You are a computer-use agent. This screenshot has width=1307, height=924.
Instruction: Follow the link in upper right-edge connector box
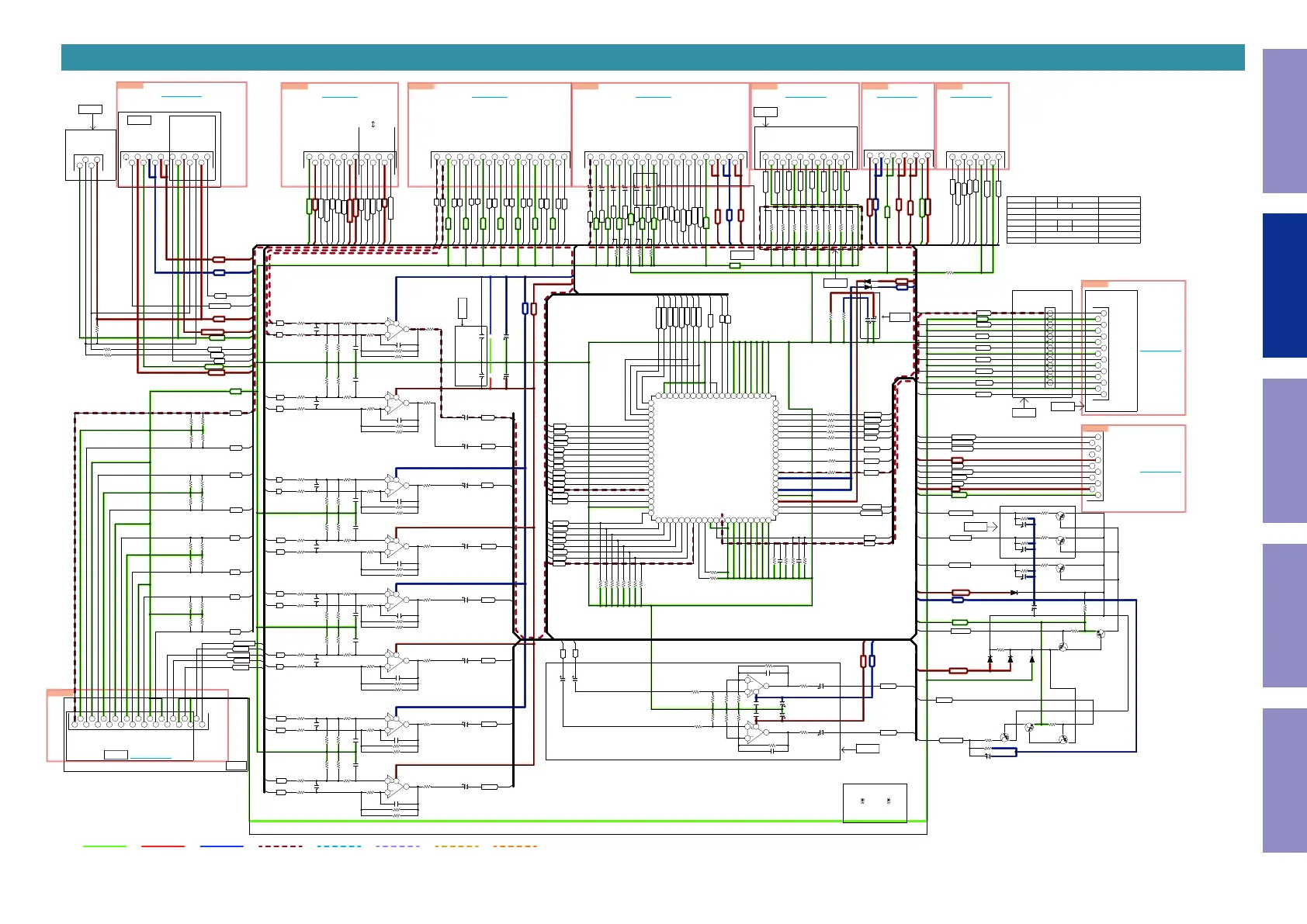click(x=1160, y=351)
